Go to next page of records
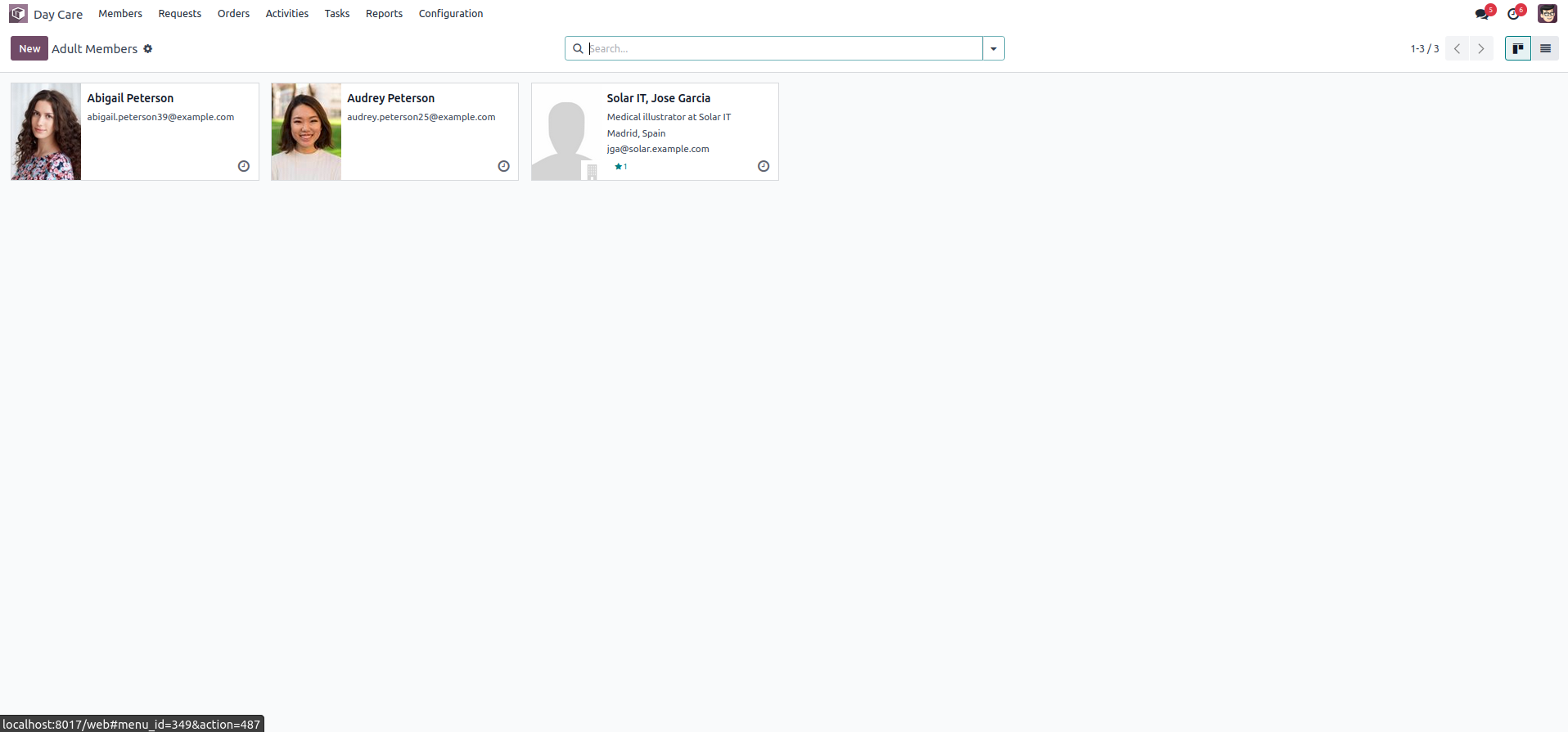 click(1481, 48)
